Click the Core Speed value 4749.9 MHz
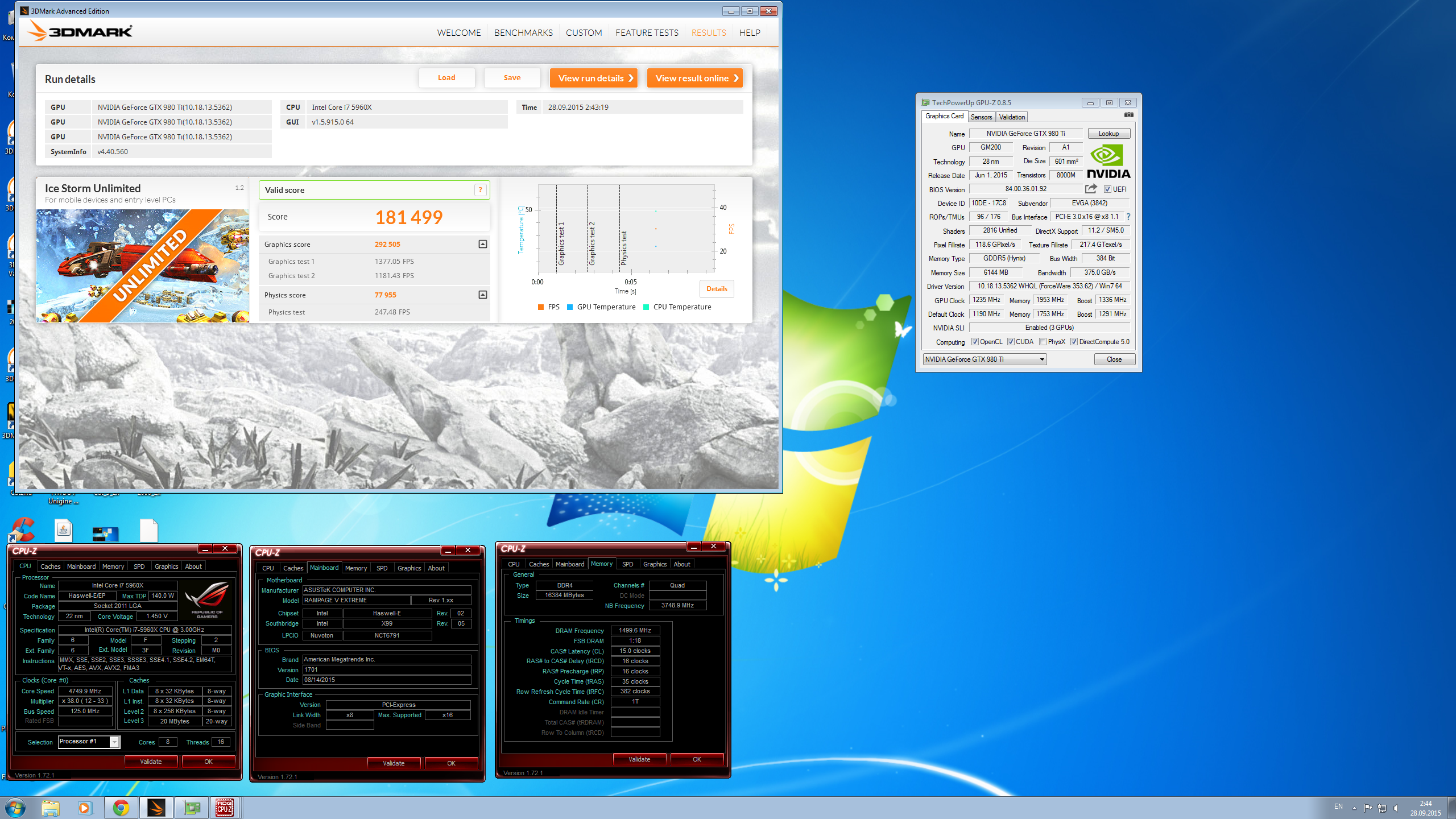The height and width of the screenshot is (819, 1456). coord(85,691)
